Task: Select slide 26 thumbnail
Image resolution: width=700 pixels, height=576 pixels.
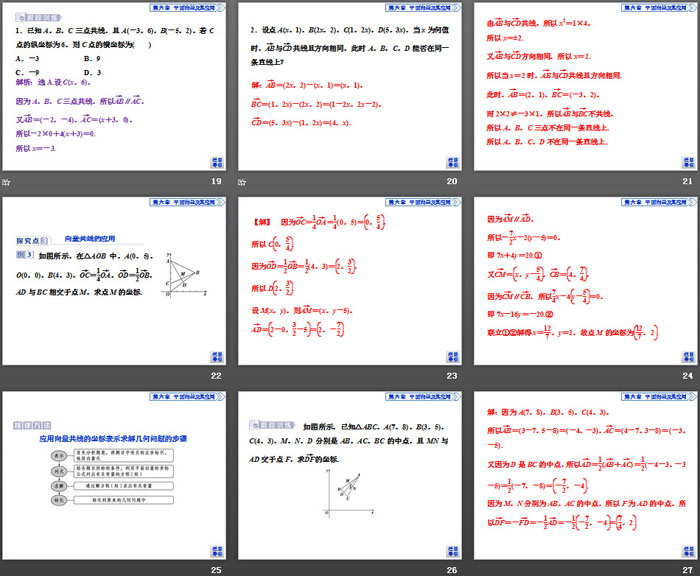Action: point(350,476)
